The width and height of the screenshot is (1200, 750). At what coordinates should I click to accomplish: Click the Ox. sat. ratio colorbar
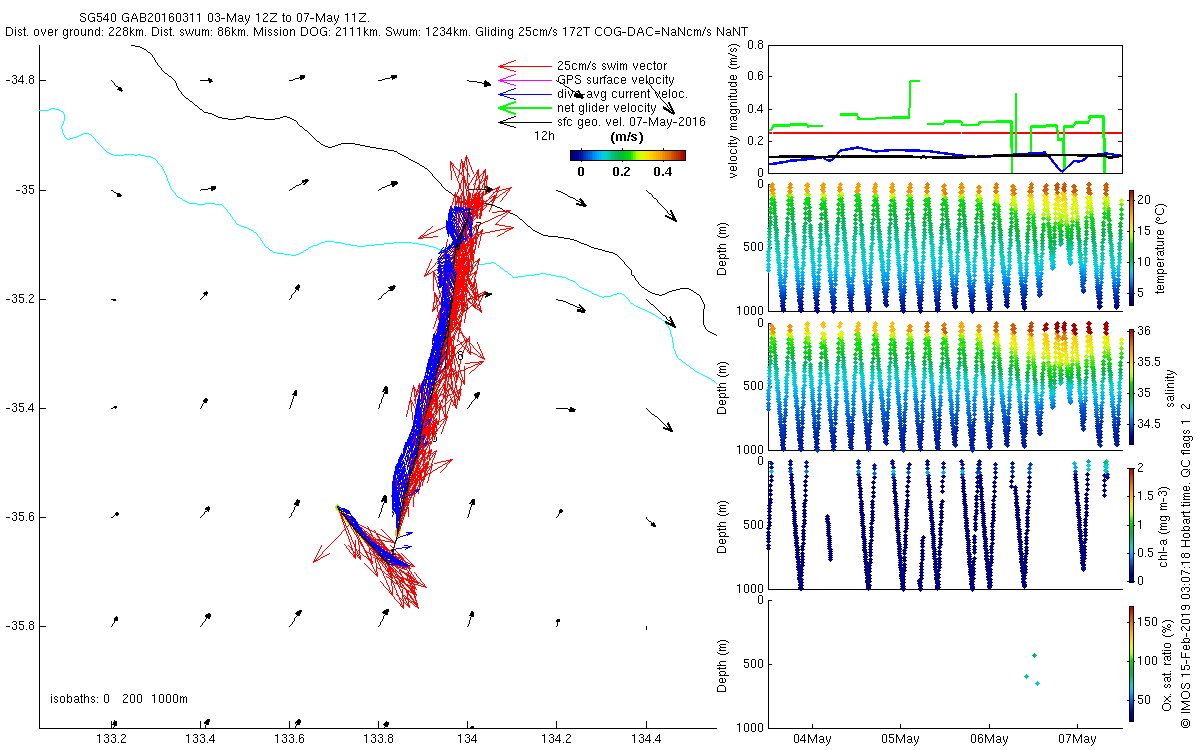coord(1131,663)
